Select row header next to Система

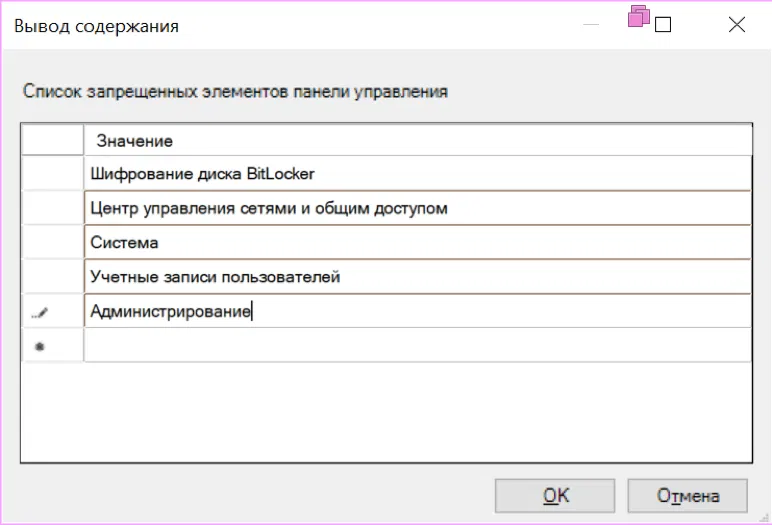52,242
